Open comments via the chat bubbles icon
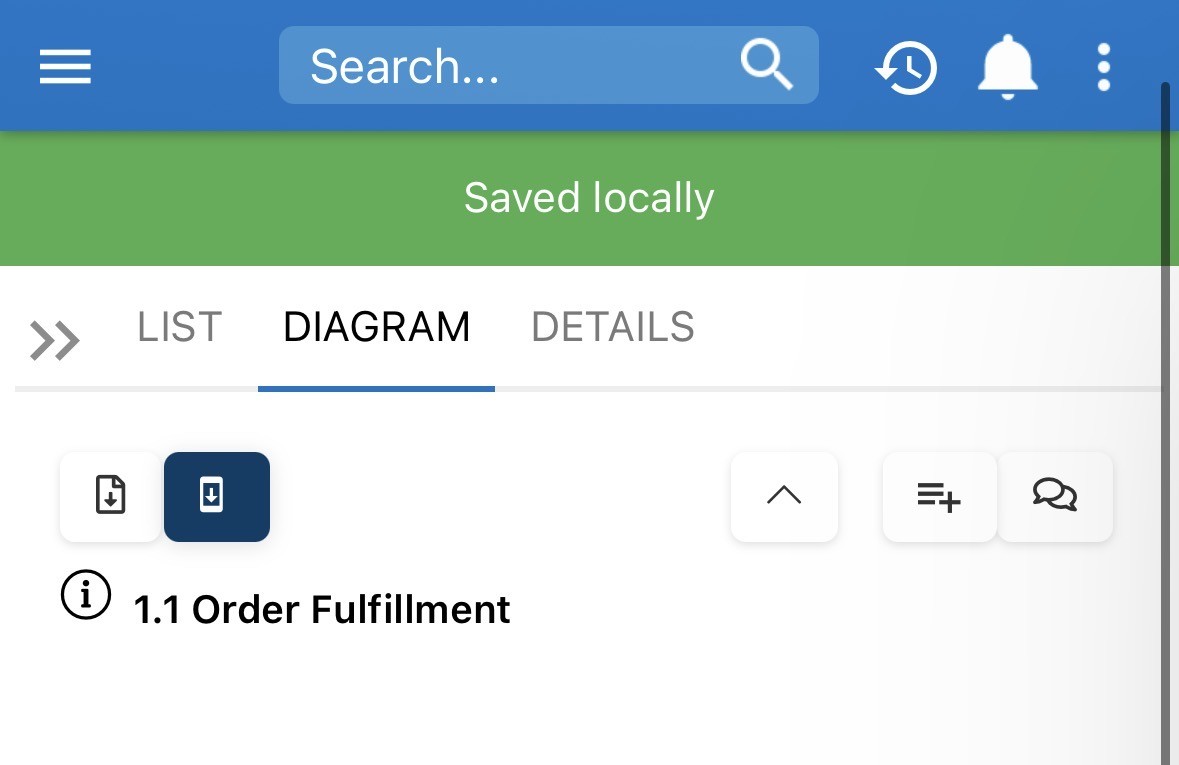The image size is (1179, 765). [1055, 496]
